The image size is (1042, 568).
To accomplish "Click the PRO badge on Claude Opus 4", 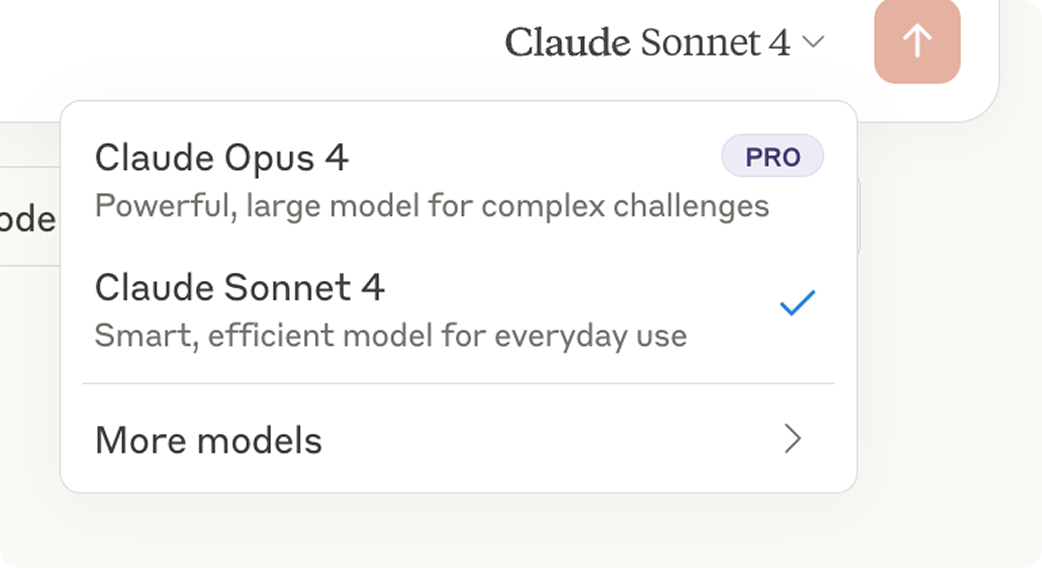I will coord(772,156).
